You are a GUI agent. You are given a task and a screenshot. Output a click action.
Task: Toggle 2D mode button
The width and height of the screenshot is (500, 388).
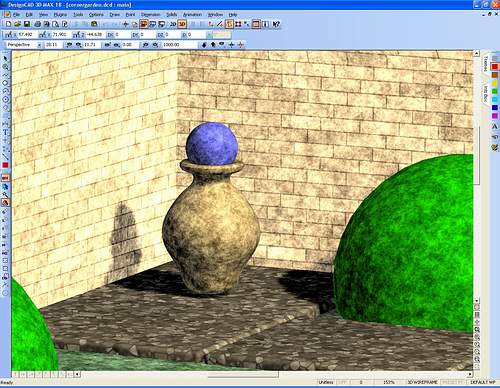[x=173, y=24]
